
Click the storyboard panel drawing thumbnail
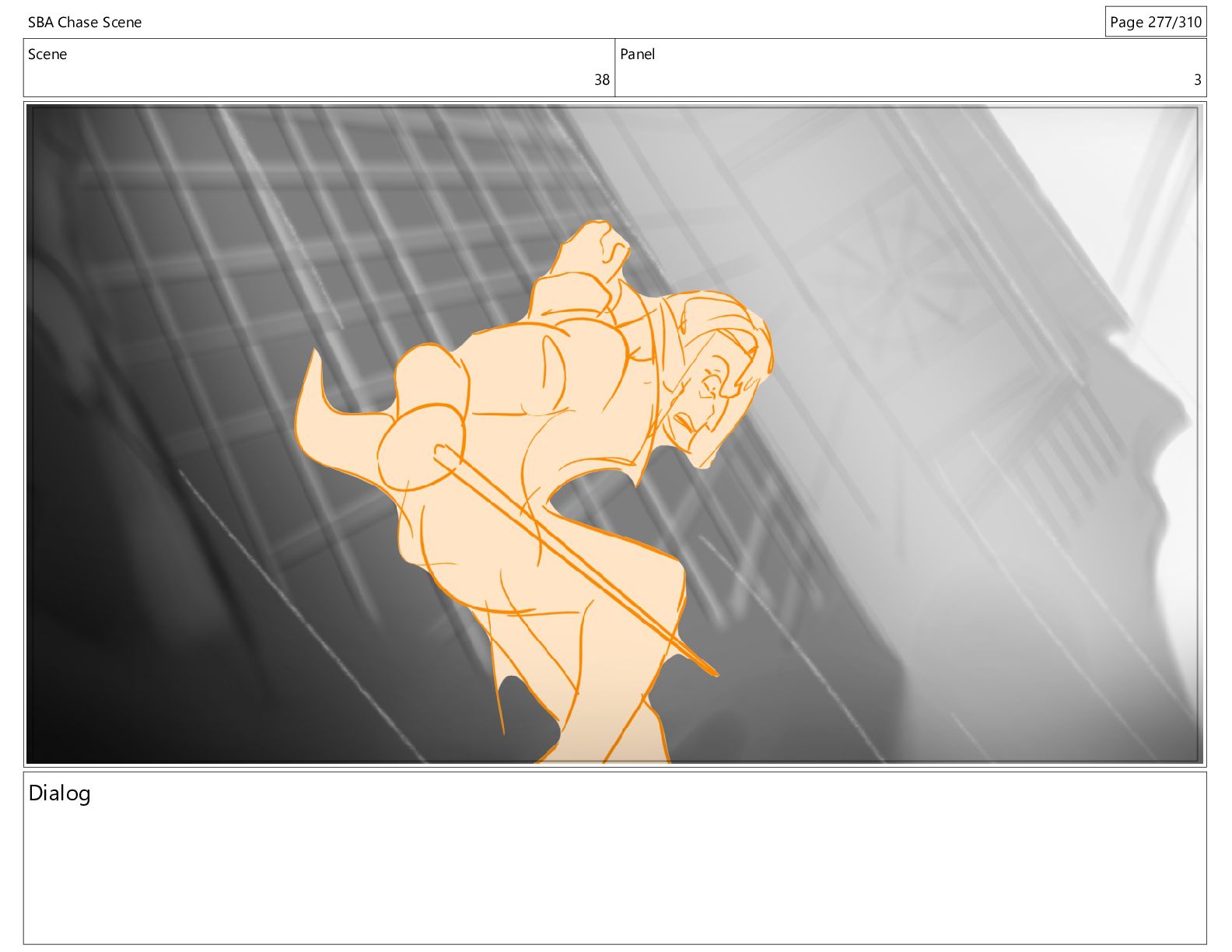tap(614, 434)
